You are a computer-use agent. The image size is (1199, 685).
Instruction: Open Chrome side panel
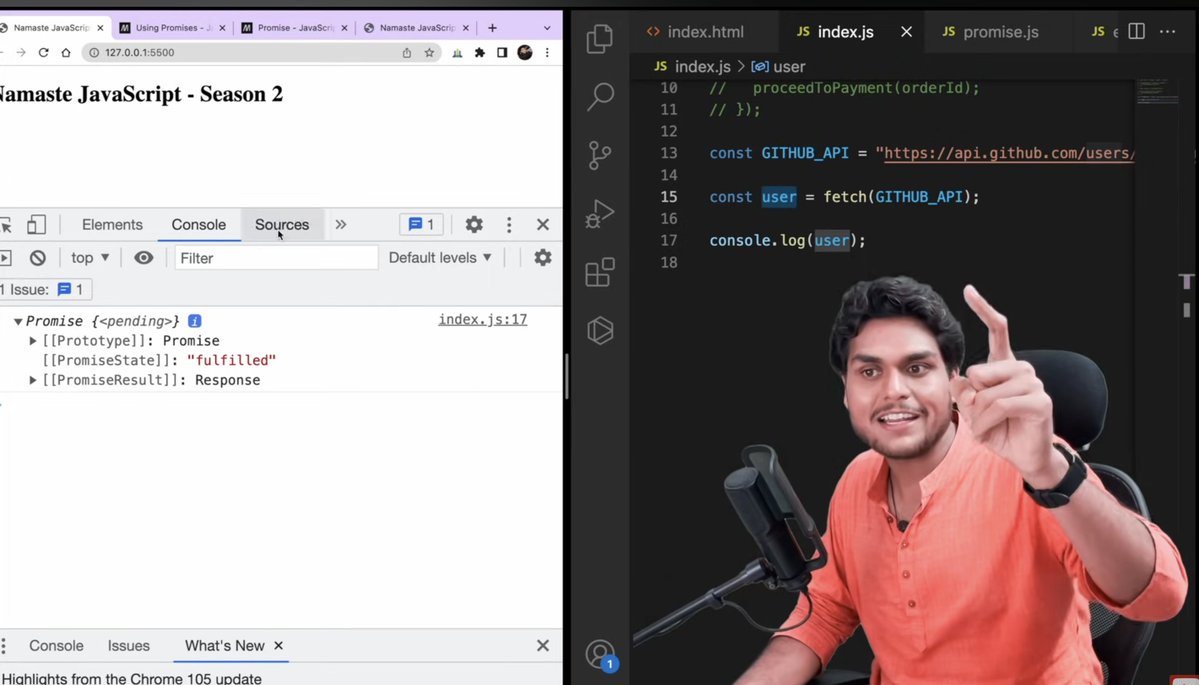[502, 53]
